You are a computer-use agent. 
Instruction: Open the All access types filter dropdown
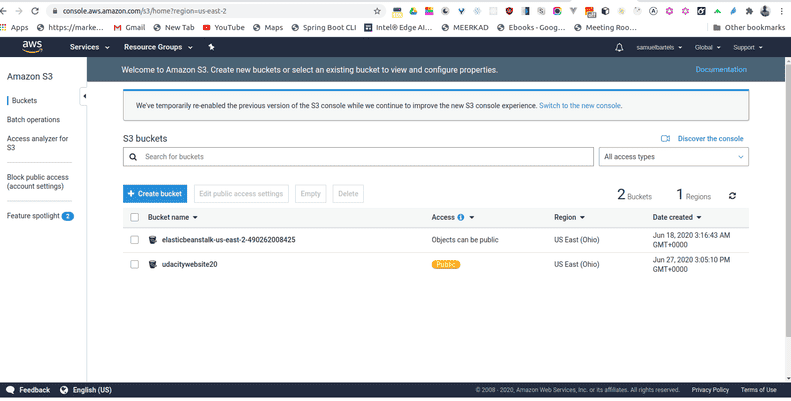point(673,157)
